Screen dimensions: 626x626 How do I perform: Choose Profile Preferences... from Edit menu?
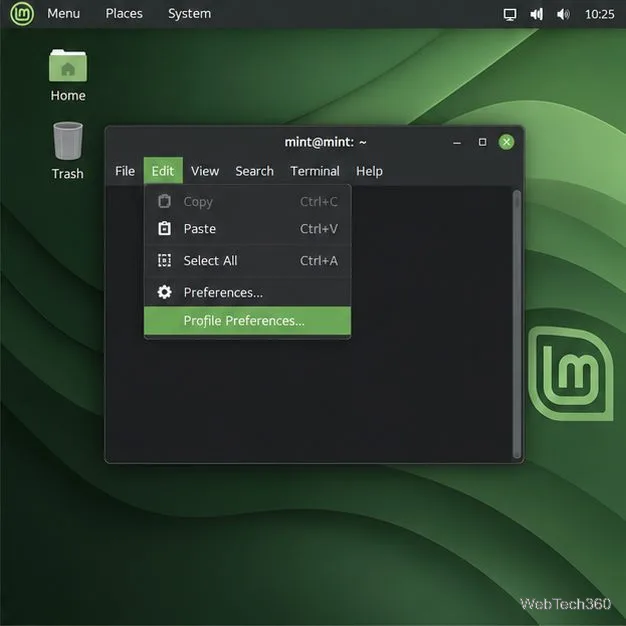point(248,321)
